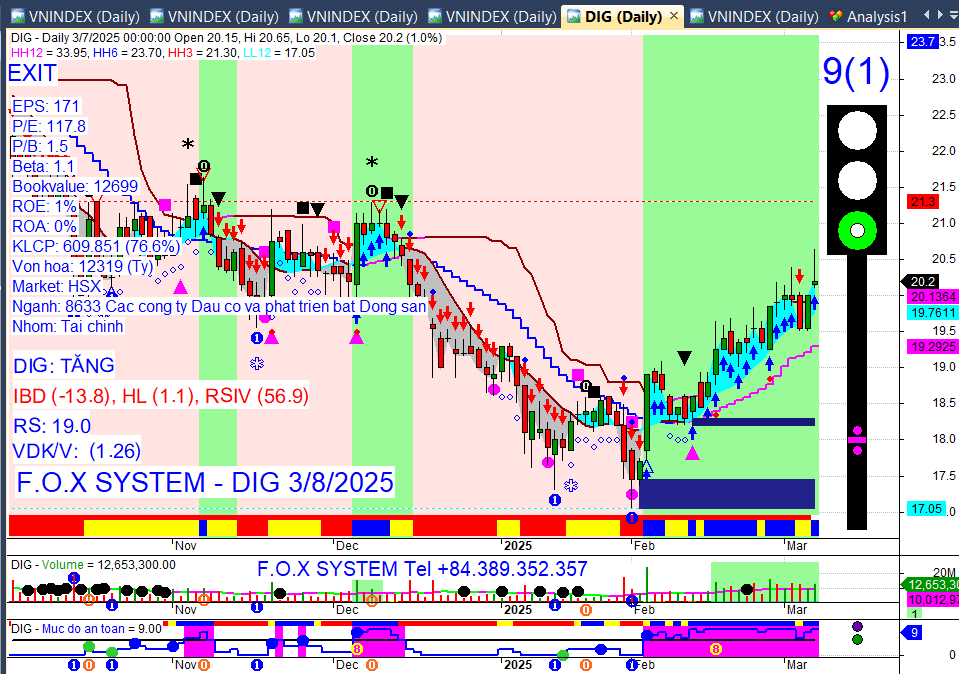
Task: Click the Nhom: Tai chinh text
Action: pyautogui.click(x=68, y=327)
